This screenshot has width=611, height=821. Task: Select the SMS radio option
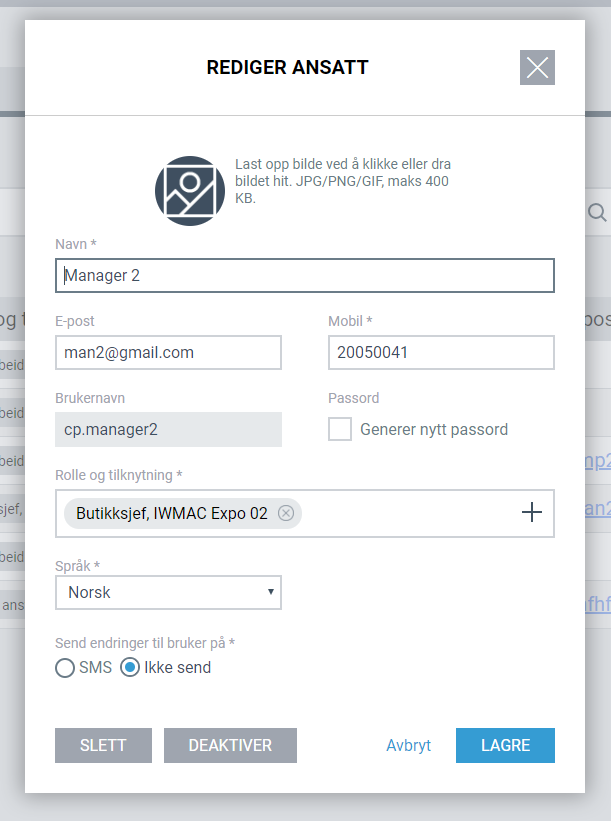(65, 668)
